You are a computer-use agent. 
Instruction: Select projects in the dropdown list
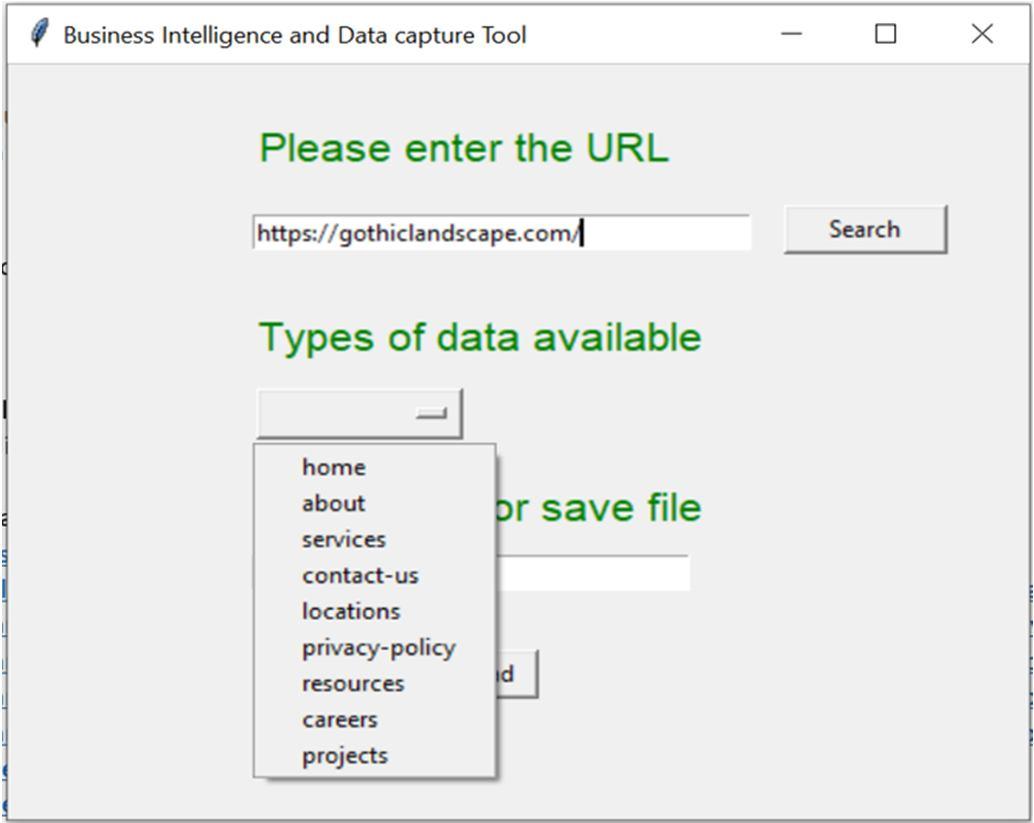tap(344, 755)
